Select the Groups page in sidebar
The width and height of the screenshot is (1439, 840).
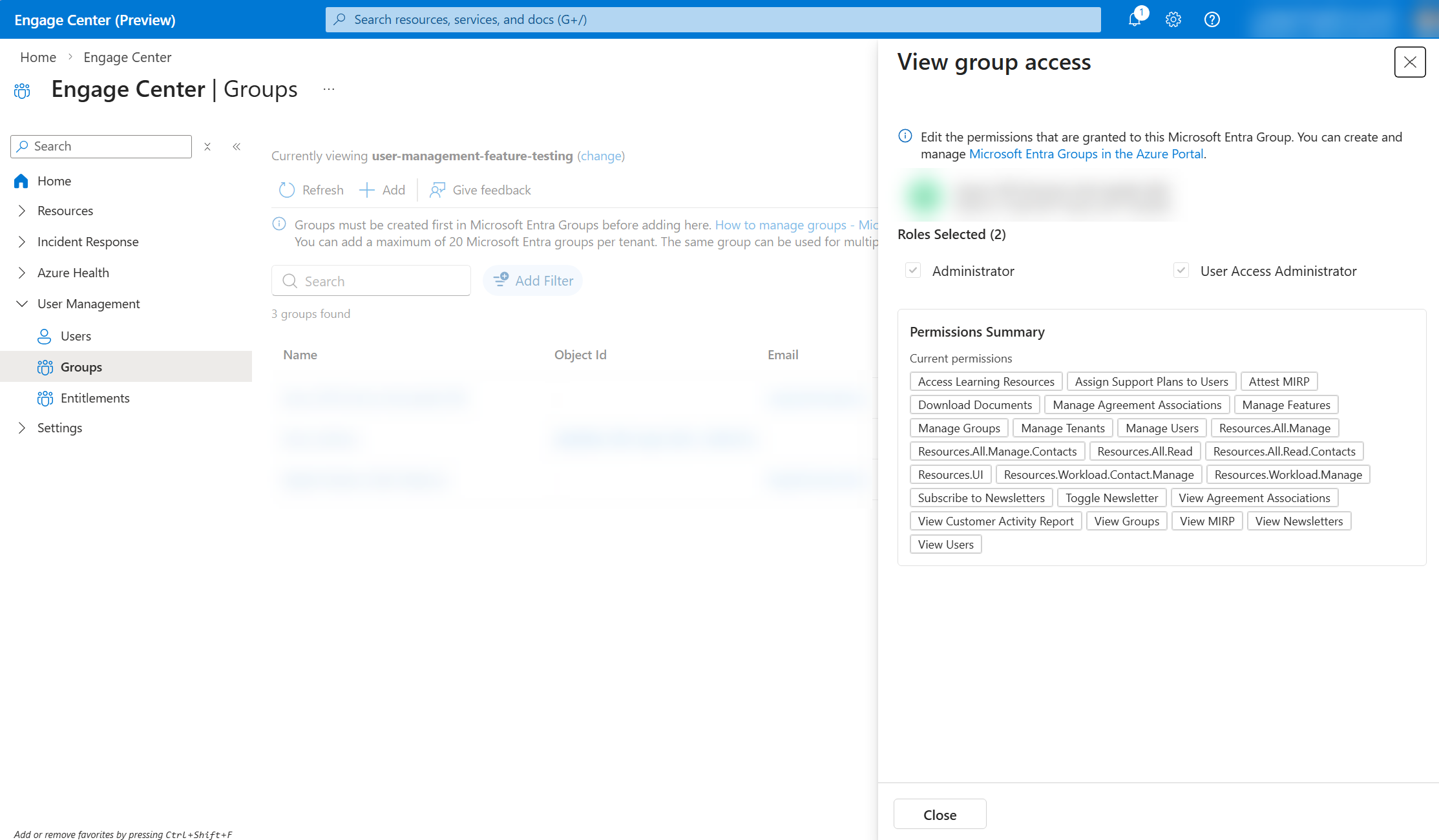click(x=126, y=367)
